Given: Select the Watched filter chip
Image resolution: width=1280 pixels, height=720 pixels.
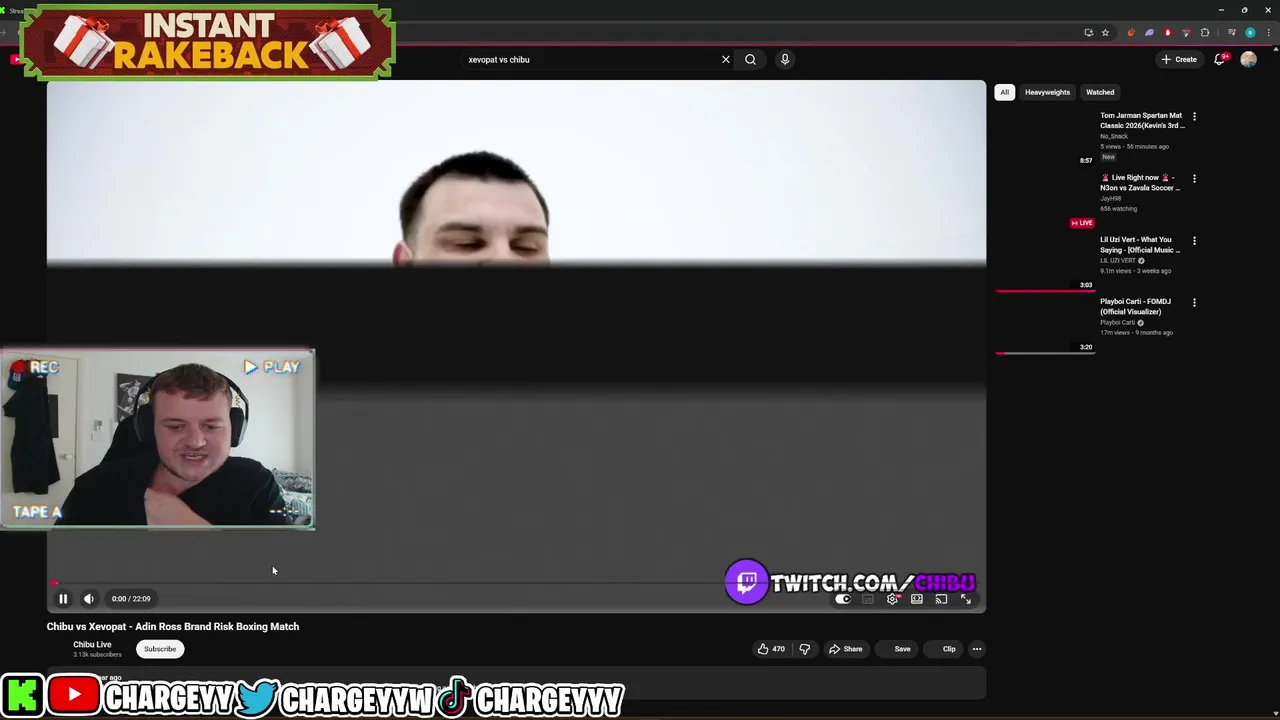Looking at the screenshot, I should (x=1100, y=92).
